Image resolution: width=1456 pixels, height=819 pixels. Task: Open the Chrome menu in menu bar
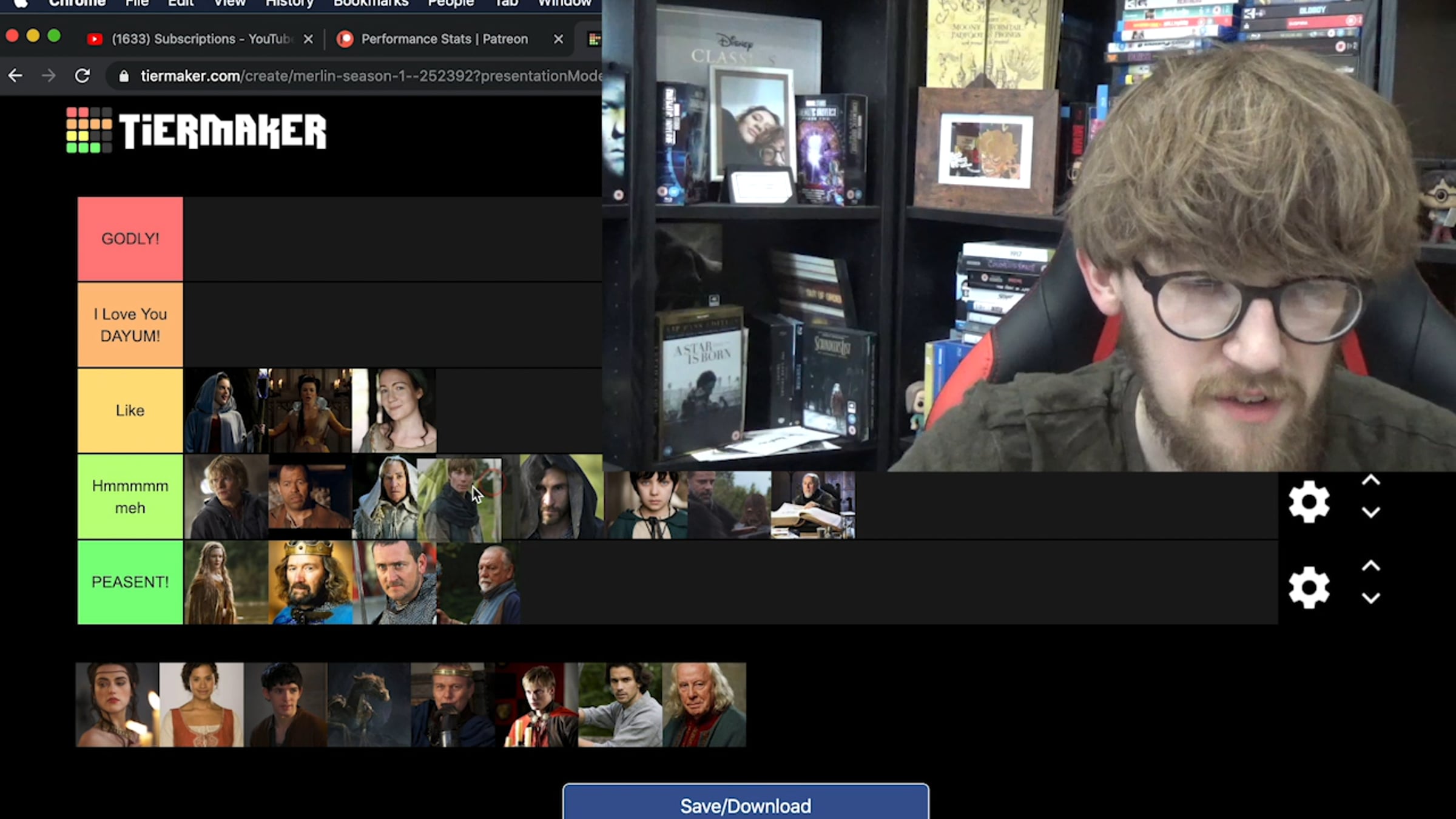click(x=77, y=4)
